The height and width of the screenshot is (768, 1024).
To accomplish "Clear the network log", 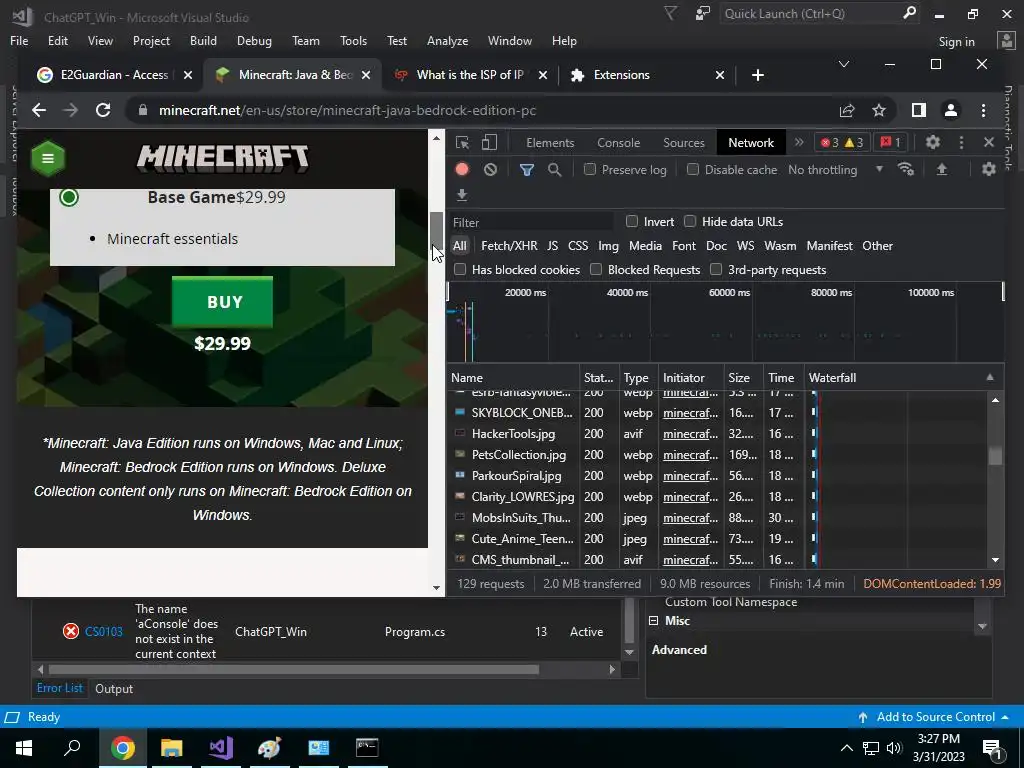I will pyautogui.click(x=490, y=170).
